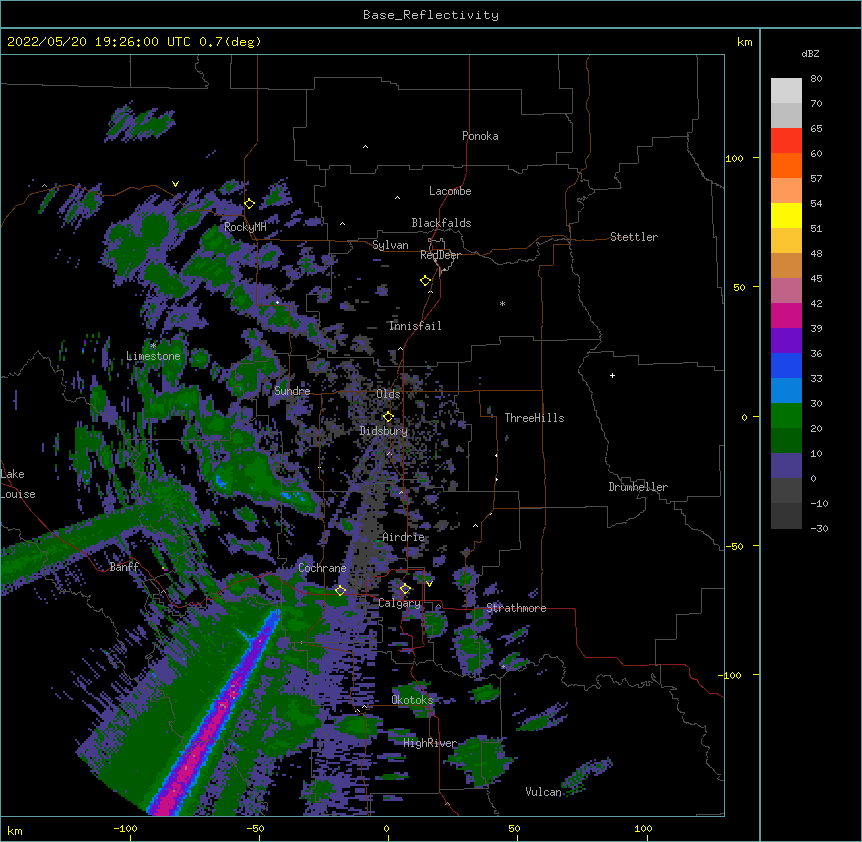The width and height of the screenshot is (862, 842).
Task: Click the white asterisk marker above Limestone label
Action: [x=153, y=346]
